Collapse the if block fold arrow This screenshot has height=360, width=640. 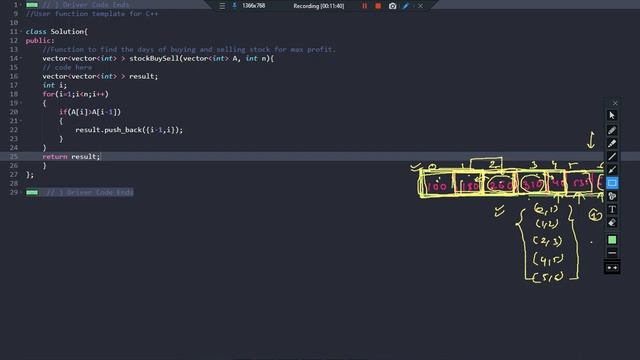pos(22,121)
